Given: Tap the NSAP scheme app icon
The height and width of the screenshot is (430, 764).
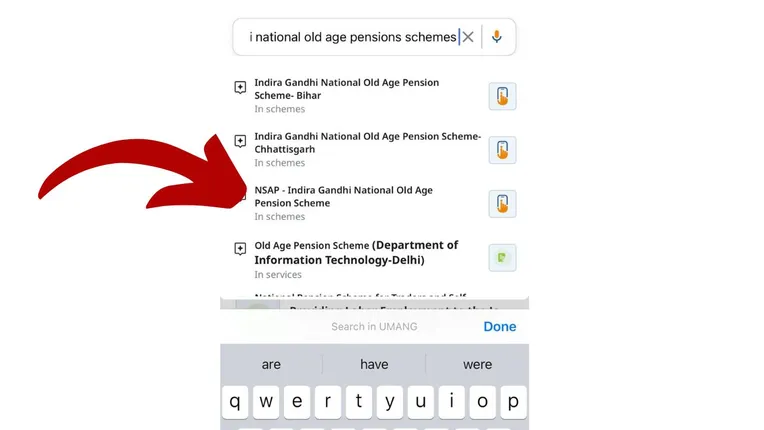Looking at the screenshot, I should 502,203.
